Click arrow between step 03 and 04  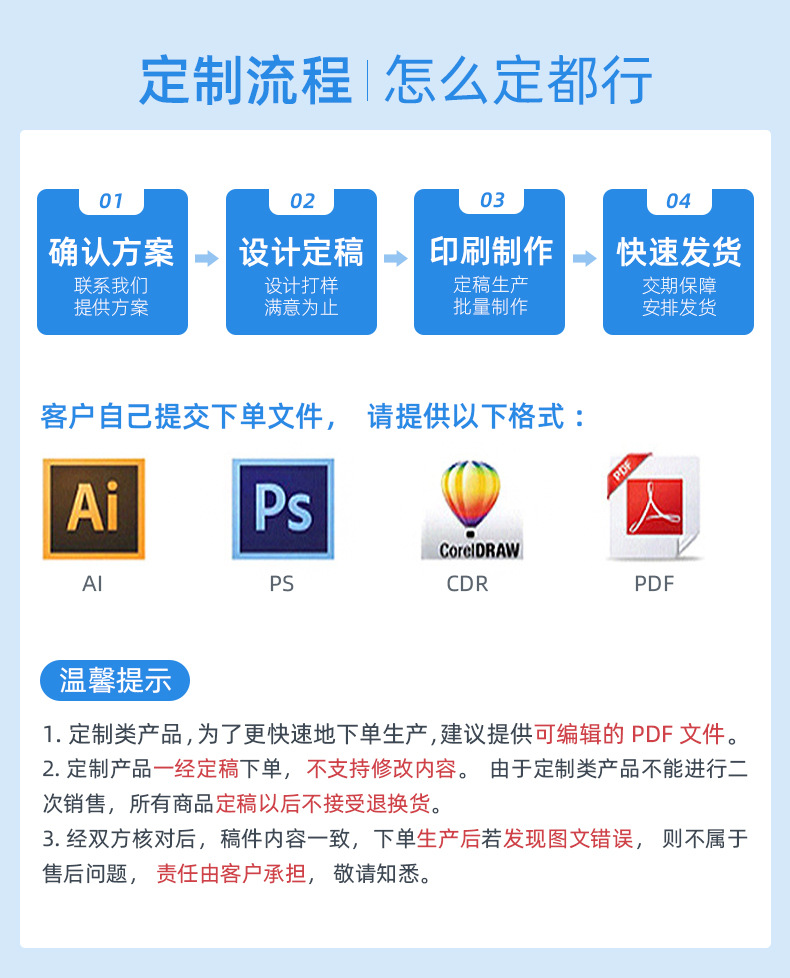(x=584, y=258)
